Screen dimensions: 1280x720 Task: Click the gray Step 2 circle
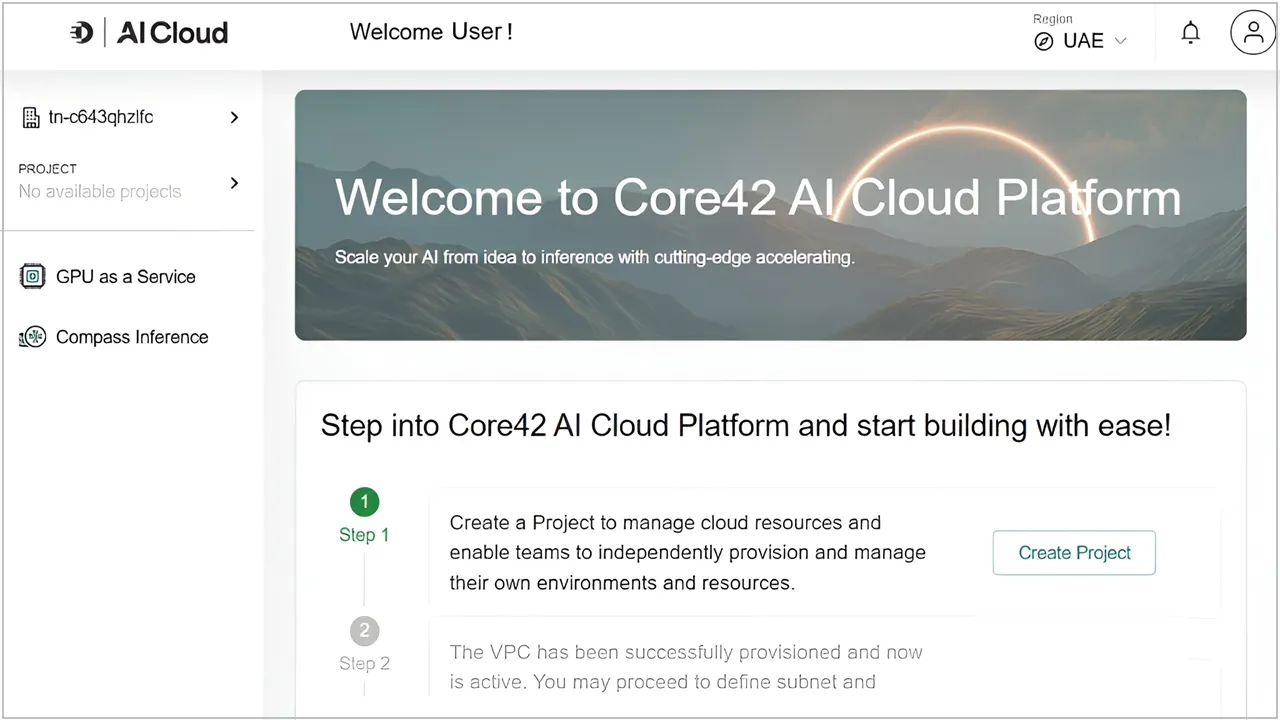[x=364, y=631]
